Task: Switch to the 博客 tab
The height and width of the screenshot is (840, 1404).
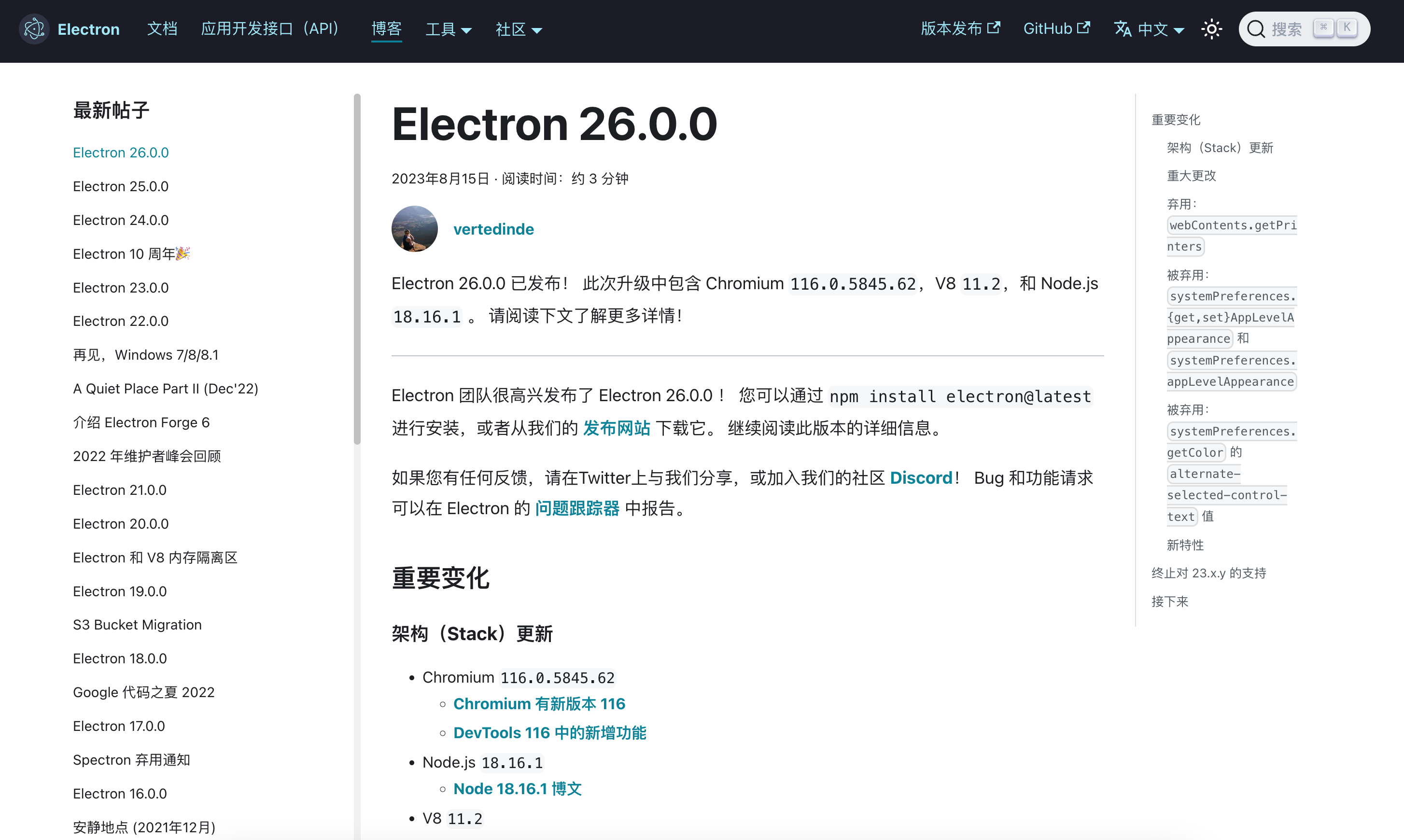Action: (x=387, y=29)
